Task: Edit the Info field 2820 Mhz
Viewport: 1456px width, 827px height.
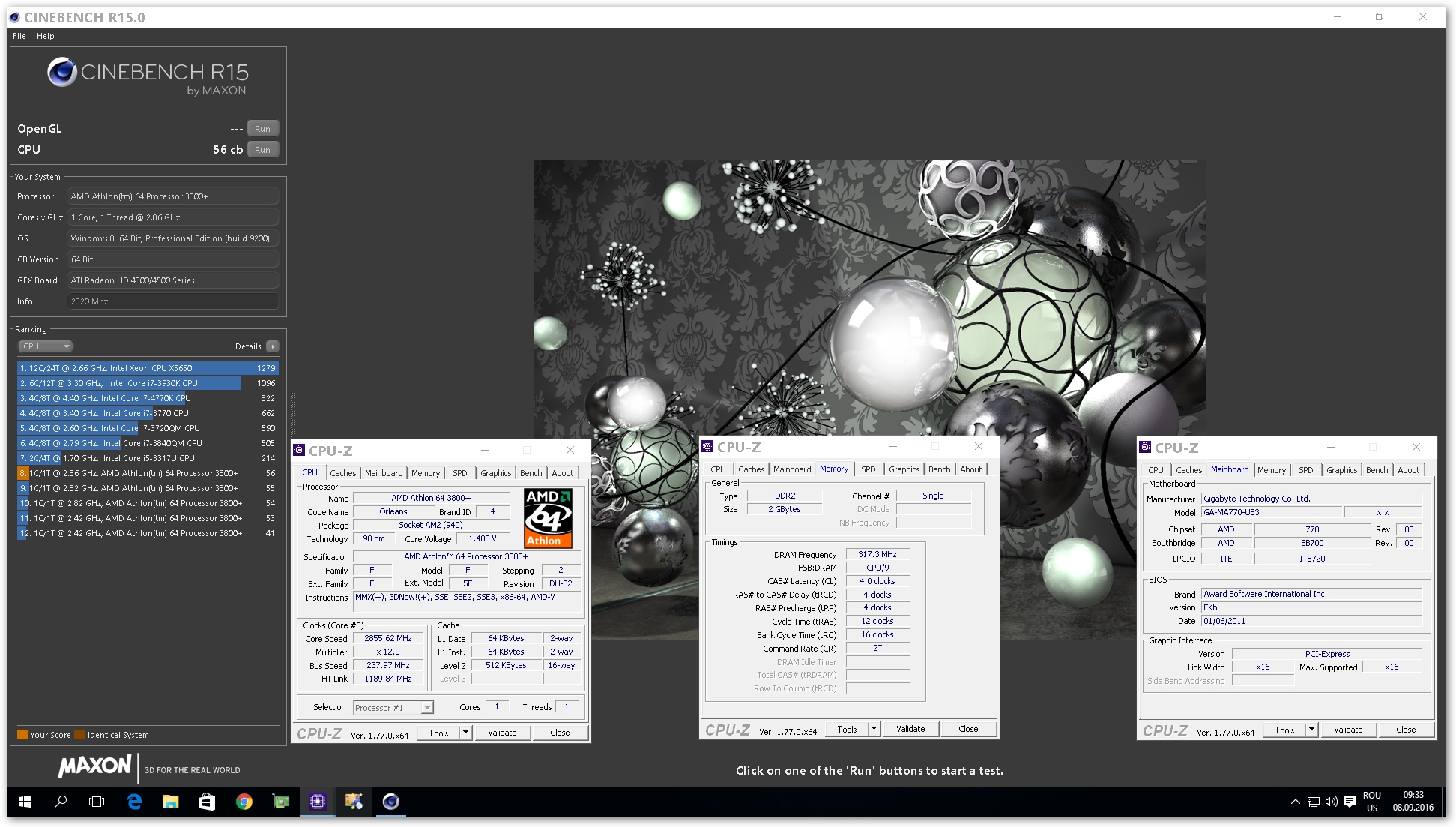Action: click(173, 301)
